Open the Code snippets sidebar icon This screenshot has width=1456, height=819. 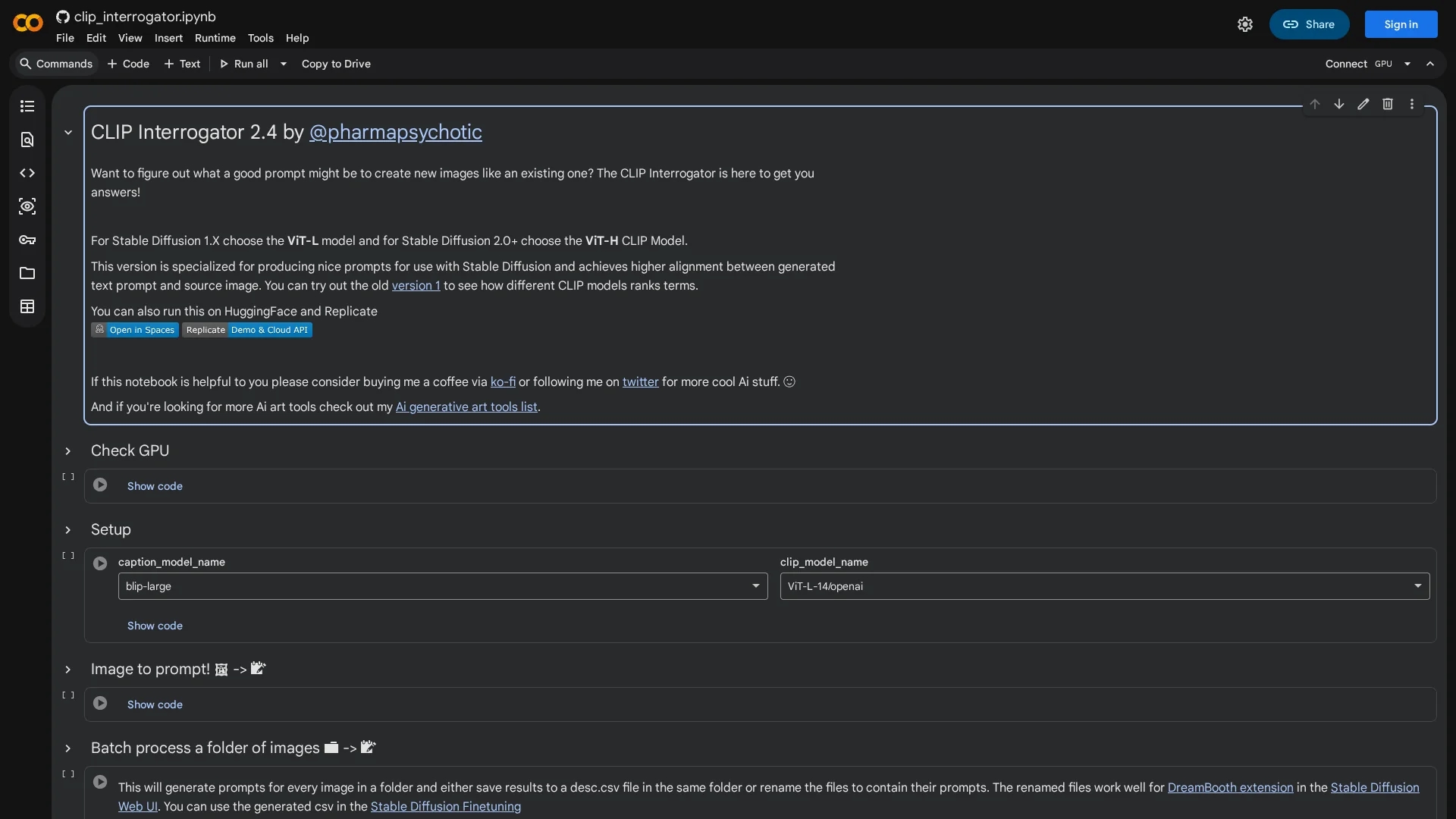27,173
